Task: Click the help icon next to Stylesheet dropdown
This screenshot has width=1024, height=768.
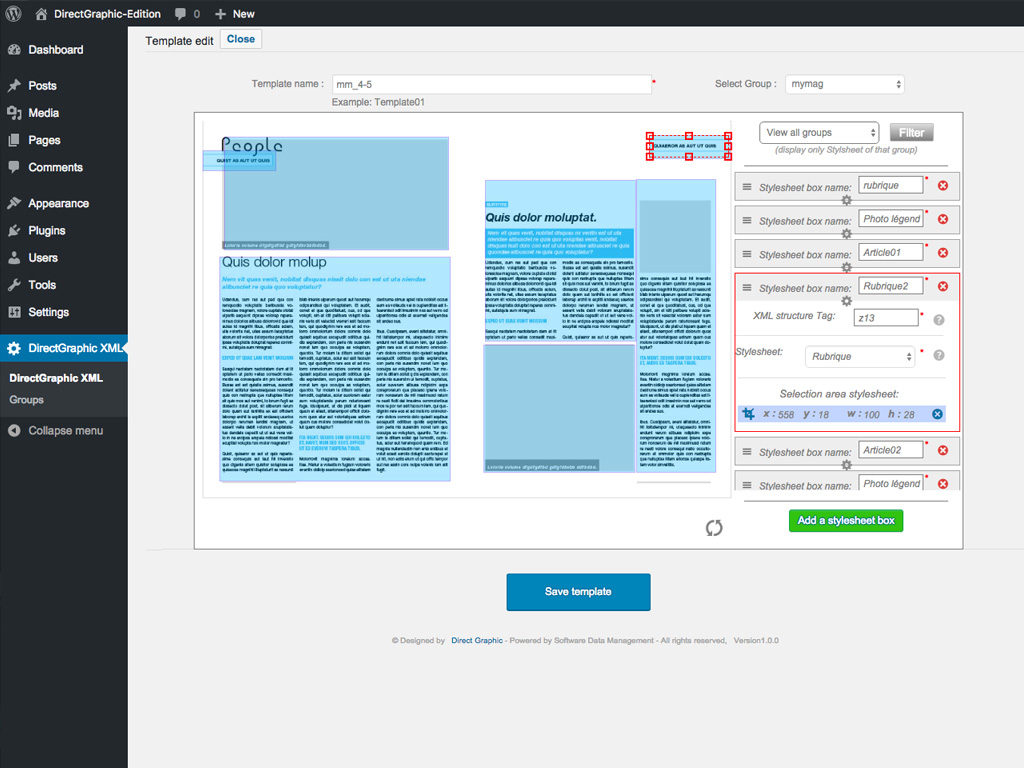Action: click(x=939, y=356)
